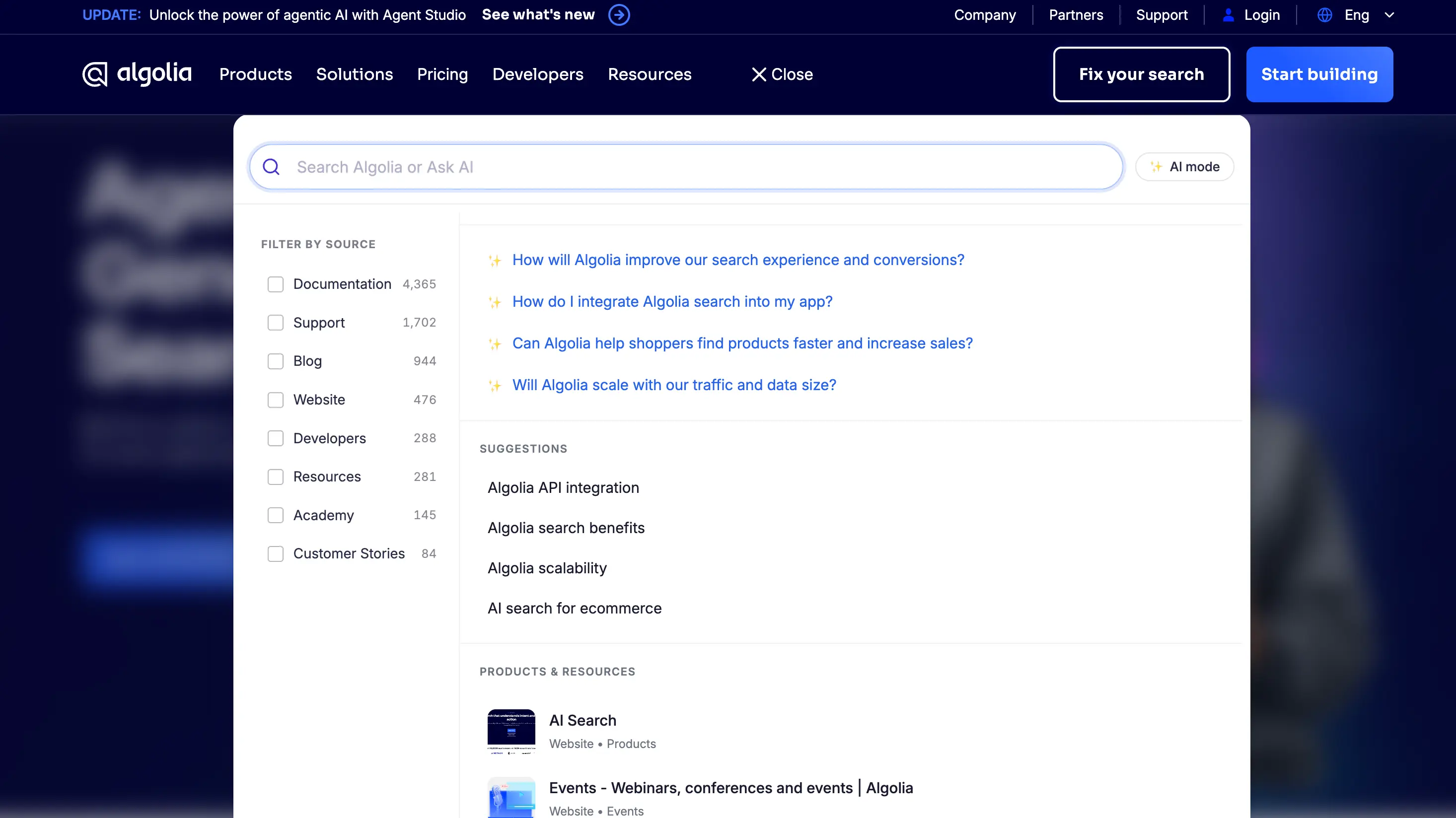Select suggestion AI search for ecommerce

point(574,608)
